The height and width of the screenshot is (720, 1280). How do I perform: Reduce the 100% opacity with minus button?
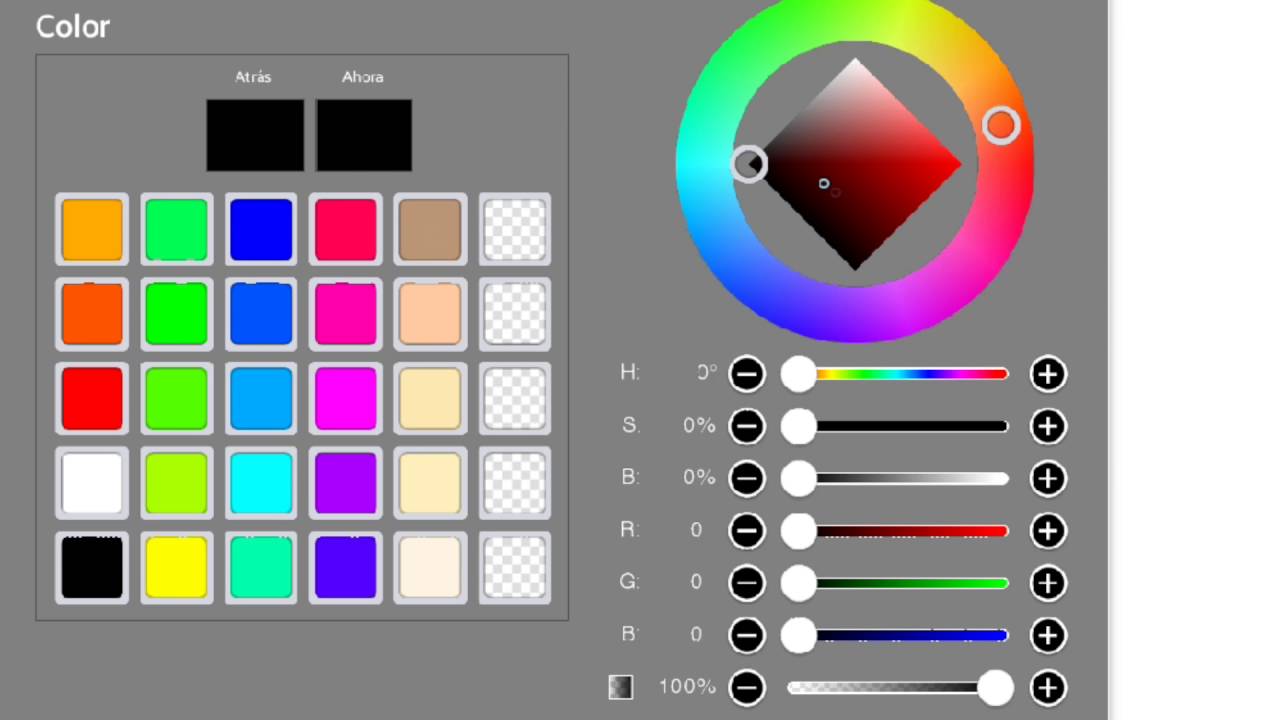(x=747, y=687)
